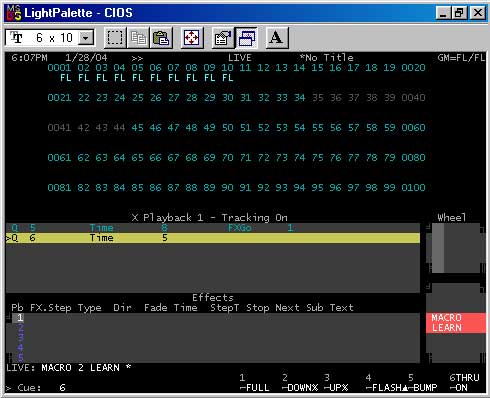Click the red MACRO LEARN indicator

coord(455,323)
